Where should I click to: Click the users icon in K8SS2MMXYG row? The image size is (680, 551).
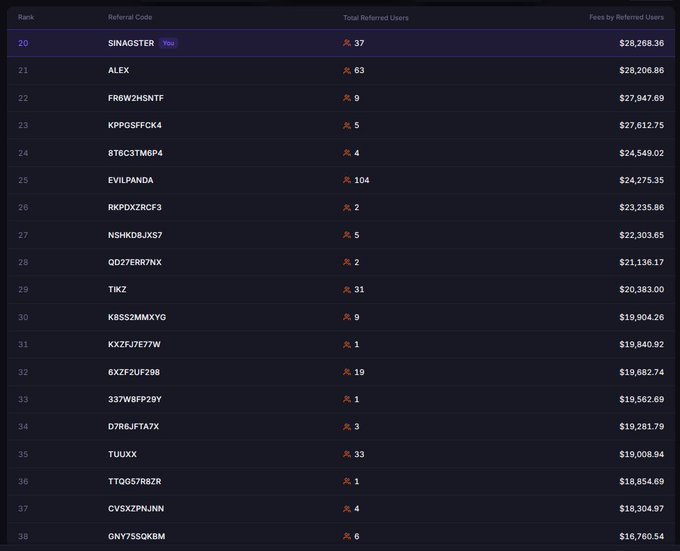tap(347, 317)
